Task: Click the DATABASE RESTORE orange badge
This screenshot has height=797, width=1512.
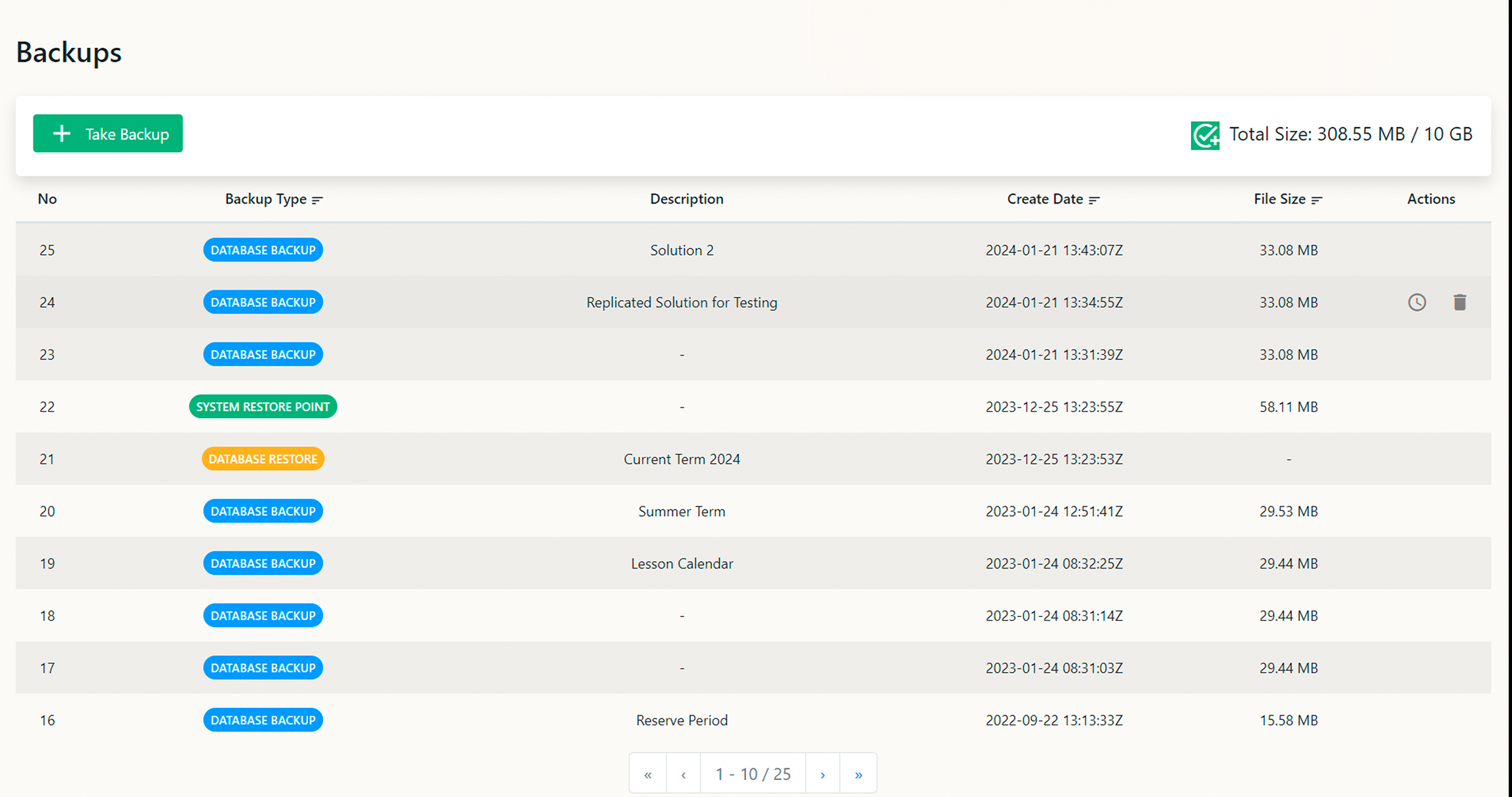Action: click(x=263, y=459)
